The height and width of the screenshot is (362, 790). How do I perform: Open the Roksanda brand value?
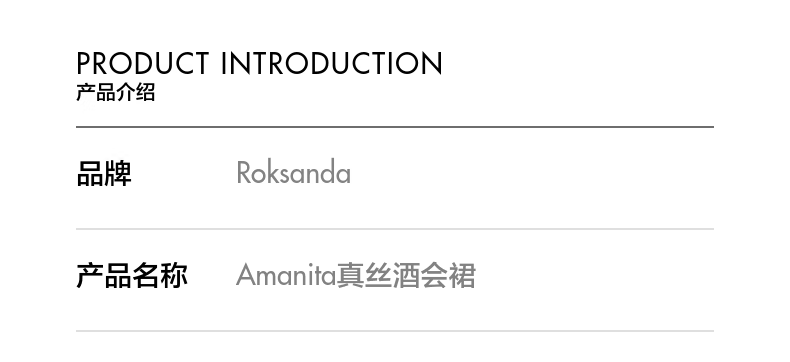(294, 173)
